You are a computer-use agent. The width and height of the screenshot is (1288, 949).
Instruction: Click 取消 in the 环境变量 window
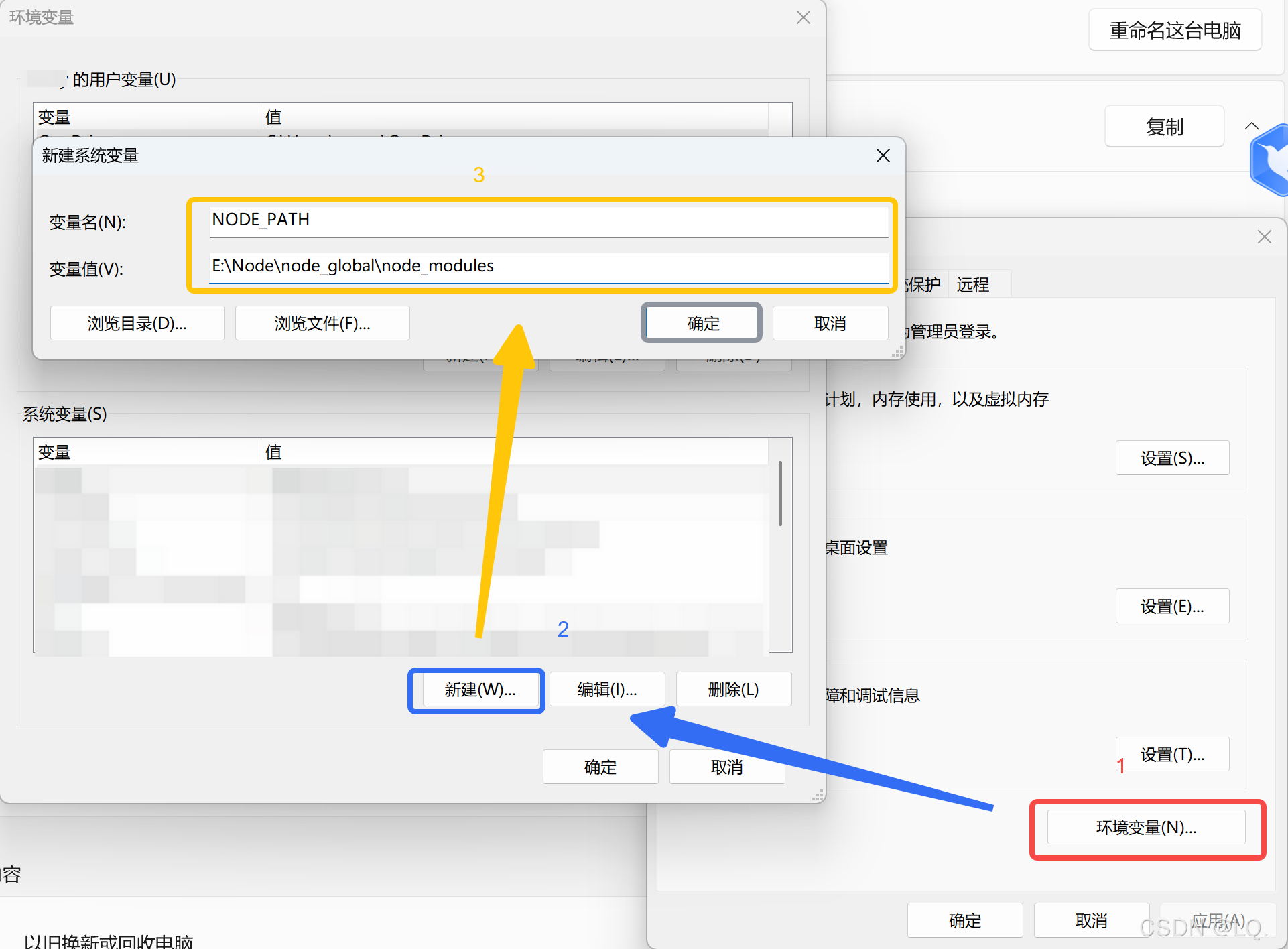(x=727, y=767)
